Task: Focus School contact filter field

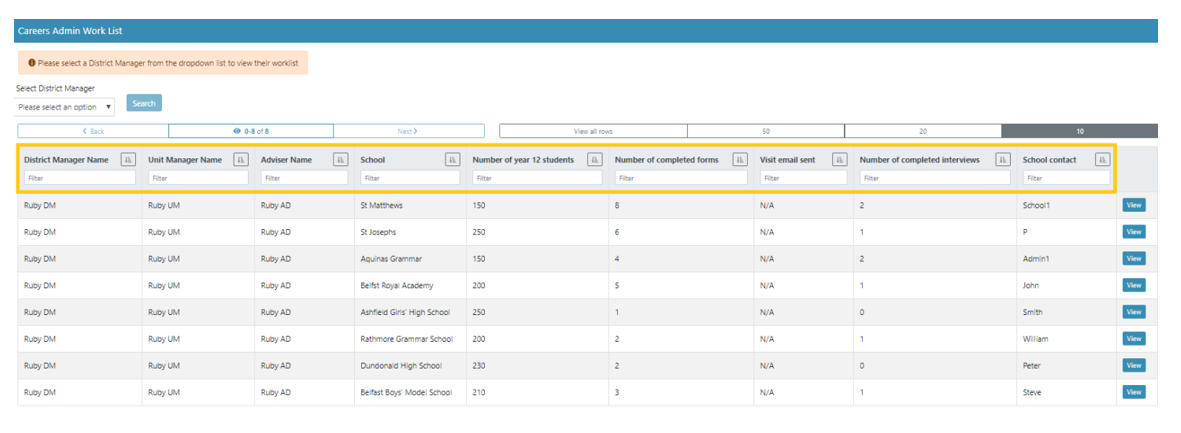Action: [1067, 178]
